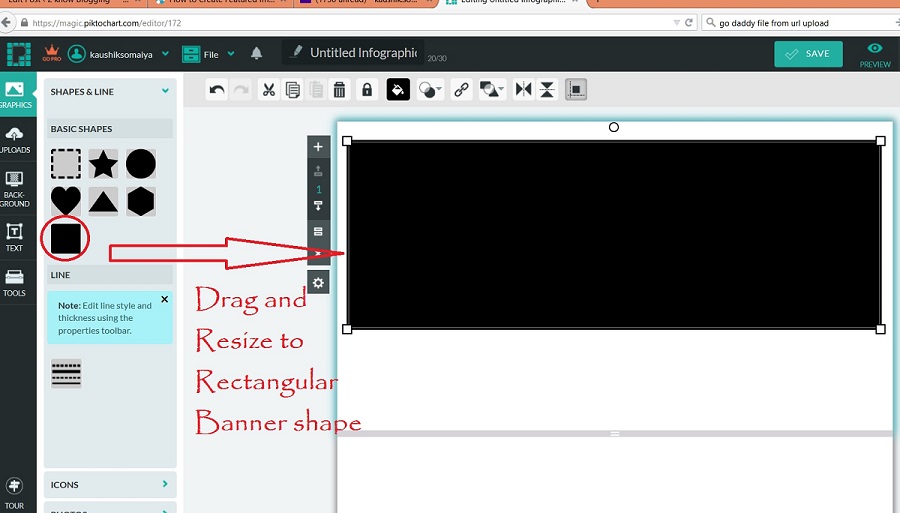Screen dimensions: 900x513
Task: Click the notifications bell
Action: (x=257, y=53)
